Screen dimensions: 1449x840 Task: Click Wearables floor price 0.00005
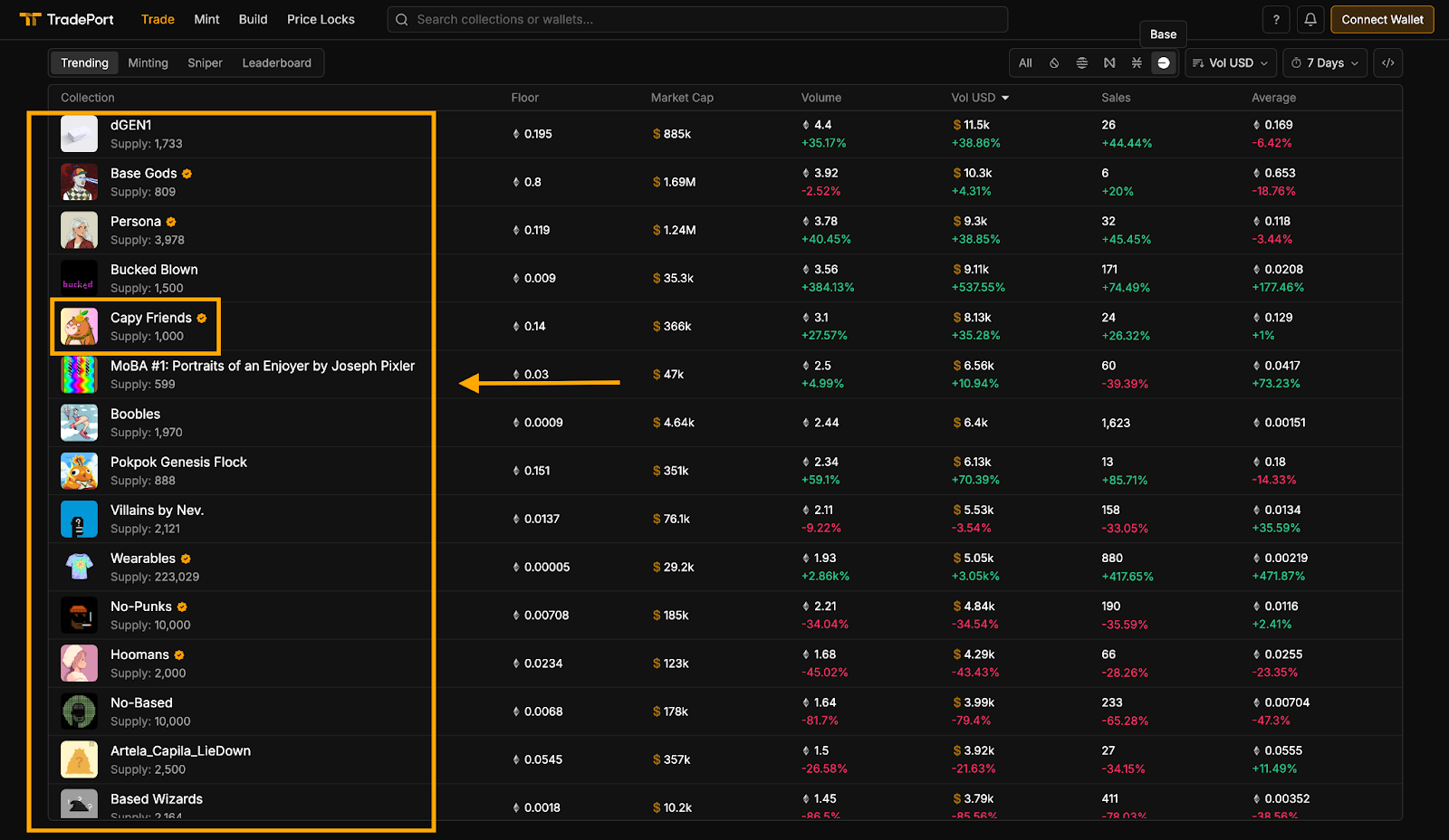click(542, 567)
